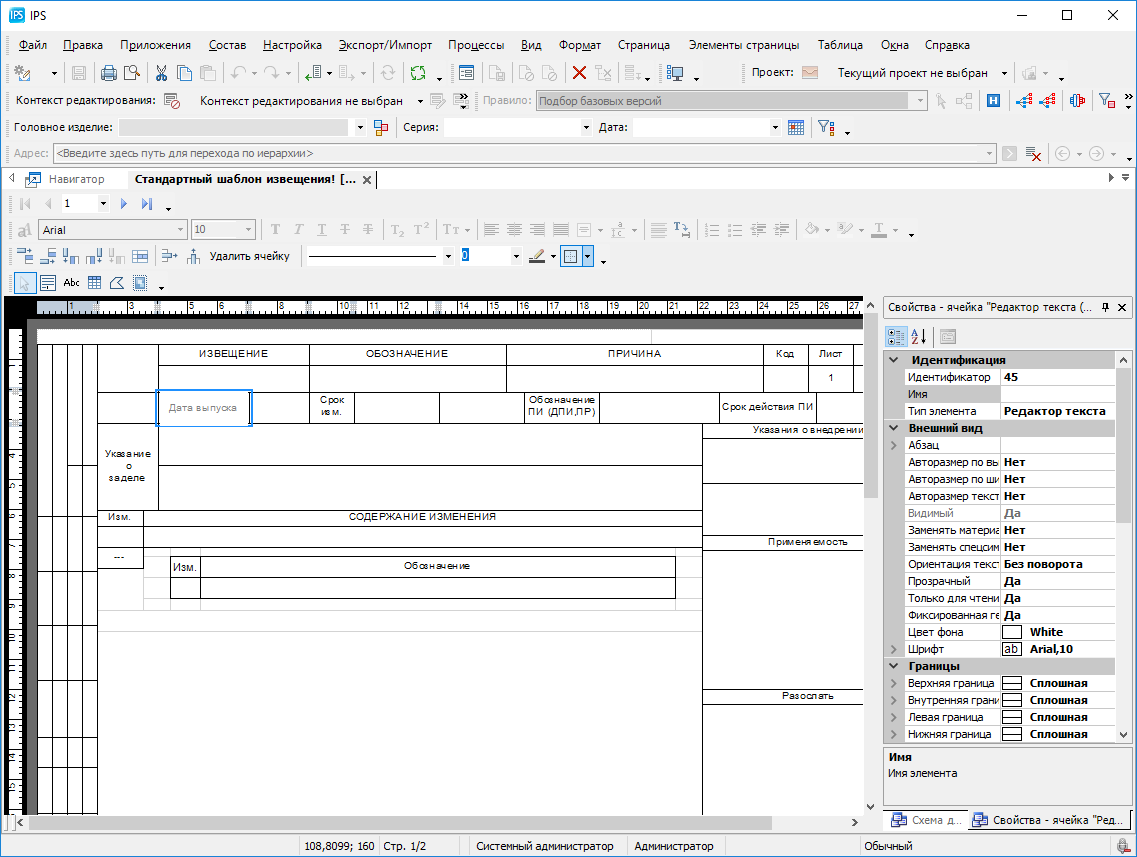Viewport: 1137px width, 857px height.
Task: Open the calendar icon beside Дата field
Action: (796, 127)
